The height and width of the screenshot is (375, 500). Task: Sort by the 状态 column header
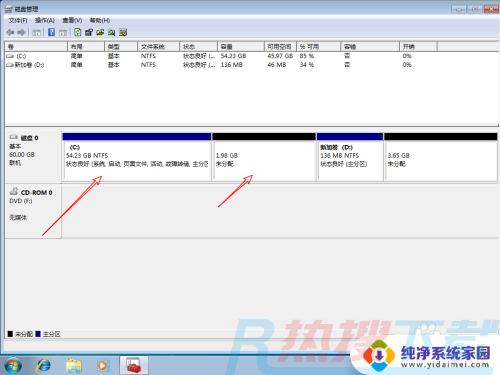(199, 47)
